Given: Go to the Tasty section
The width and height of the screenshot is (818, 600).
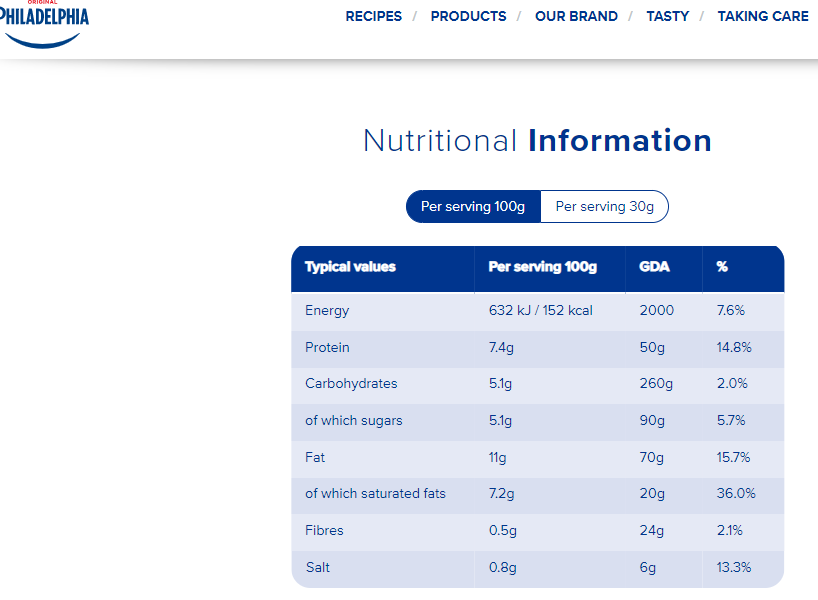Looking at the screenshot, I should click(668, 16).
